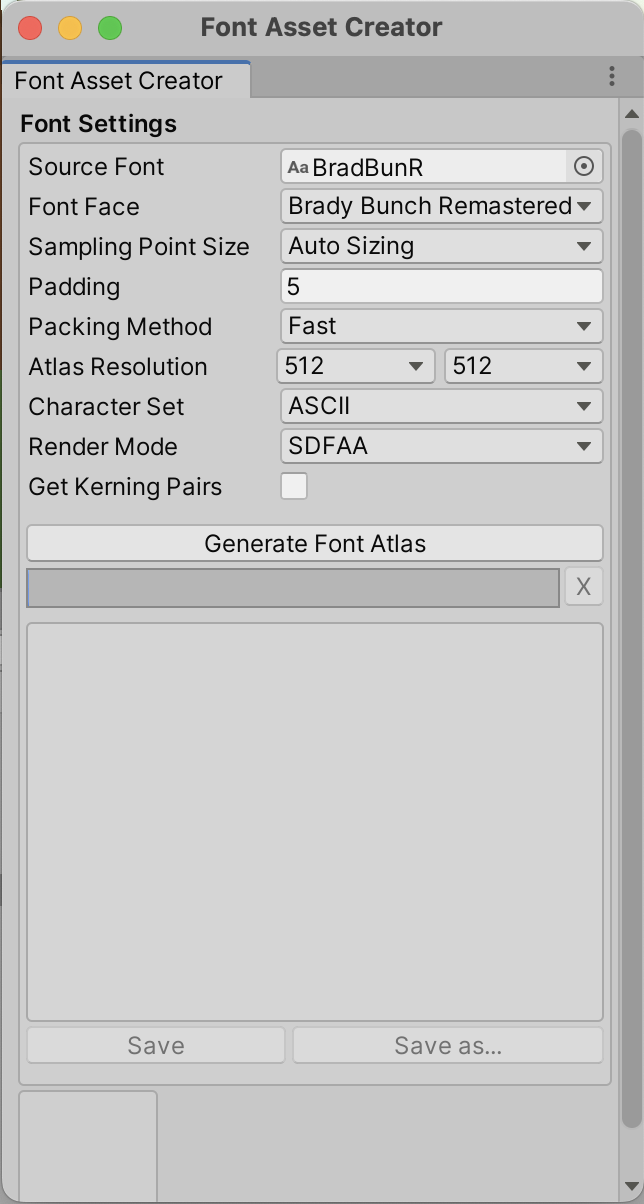Click the Padding input field
Image resolution: width=644 pixels, height=1204 pixels.
(x=441, y=286)
